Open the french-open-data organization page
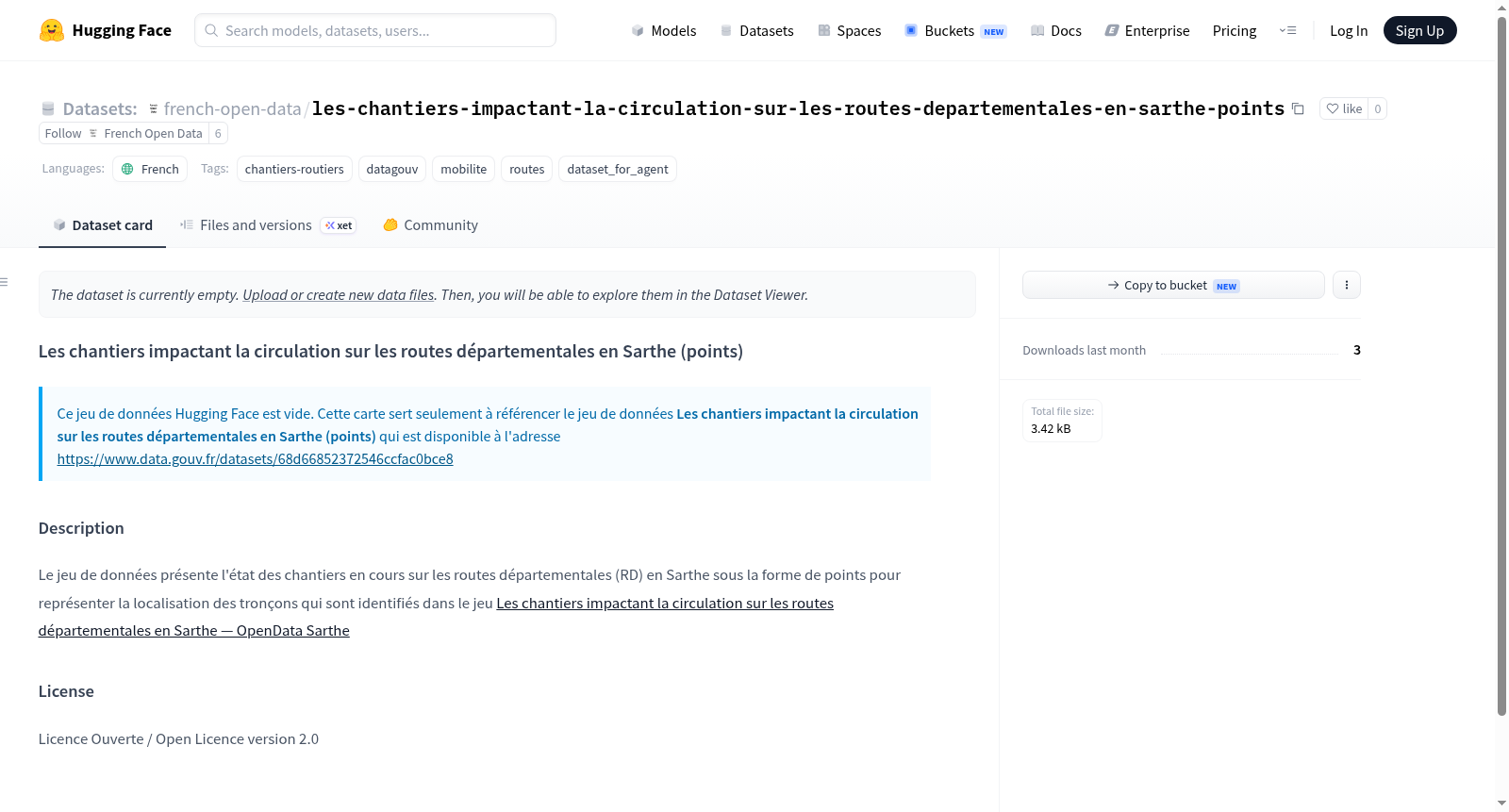The height and width of the screenshot is (812, 1509). tap(232, 108)
